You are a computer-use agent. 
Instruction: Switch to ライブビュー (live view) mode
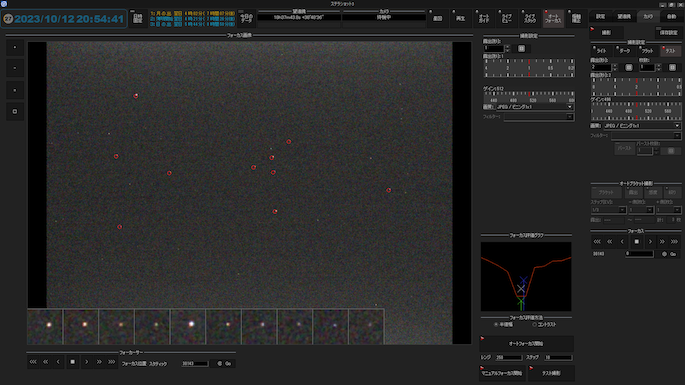coord(507,18)
